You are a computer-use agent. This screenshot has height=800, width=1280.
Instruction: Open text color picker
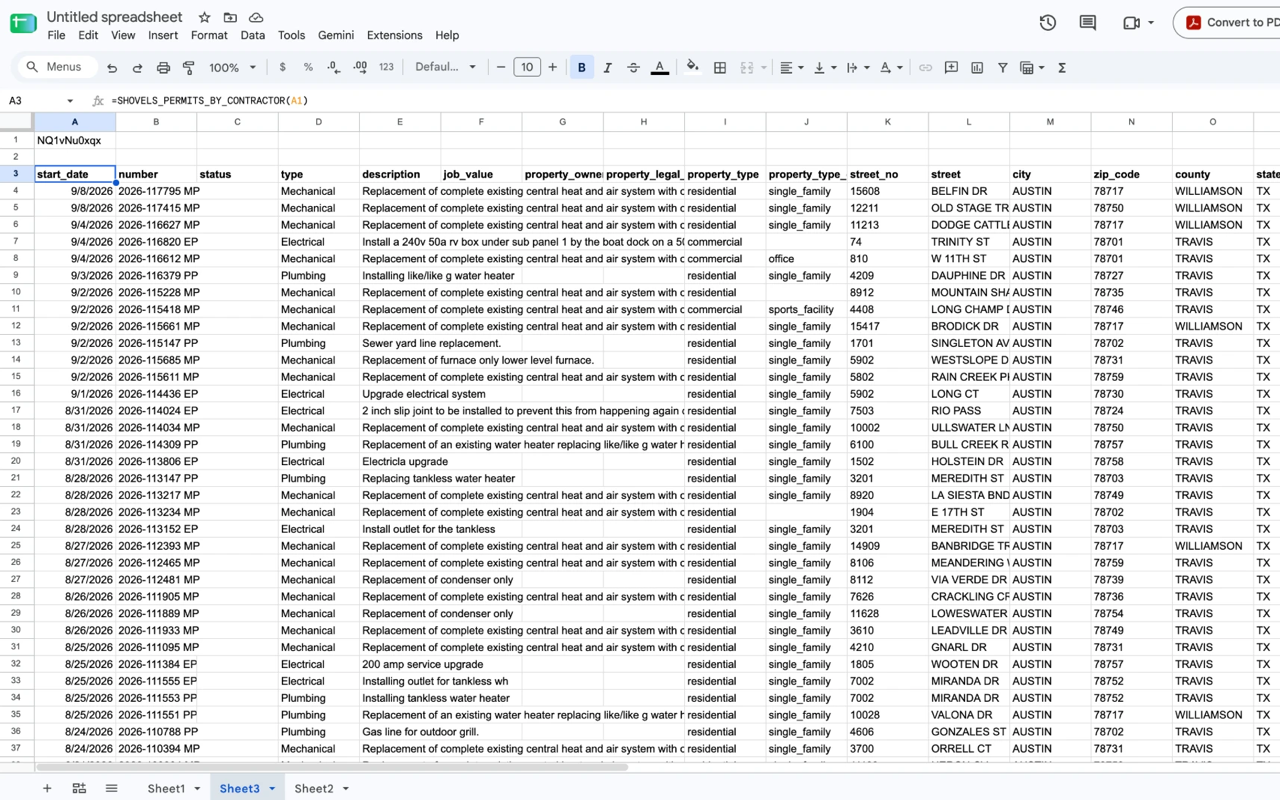coord(660,68)
